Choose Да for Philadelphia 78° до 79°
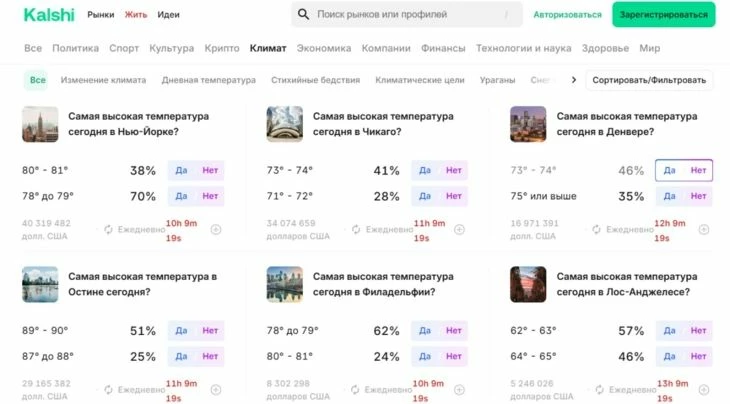The height and width of the screenshot is (404, 730). (x=425, y=330)
